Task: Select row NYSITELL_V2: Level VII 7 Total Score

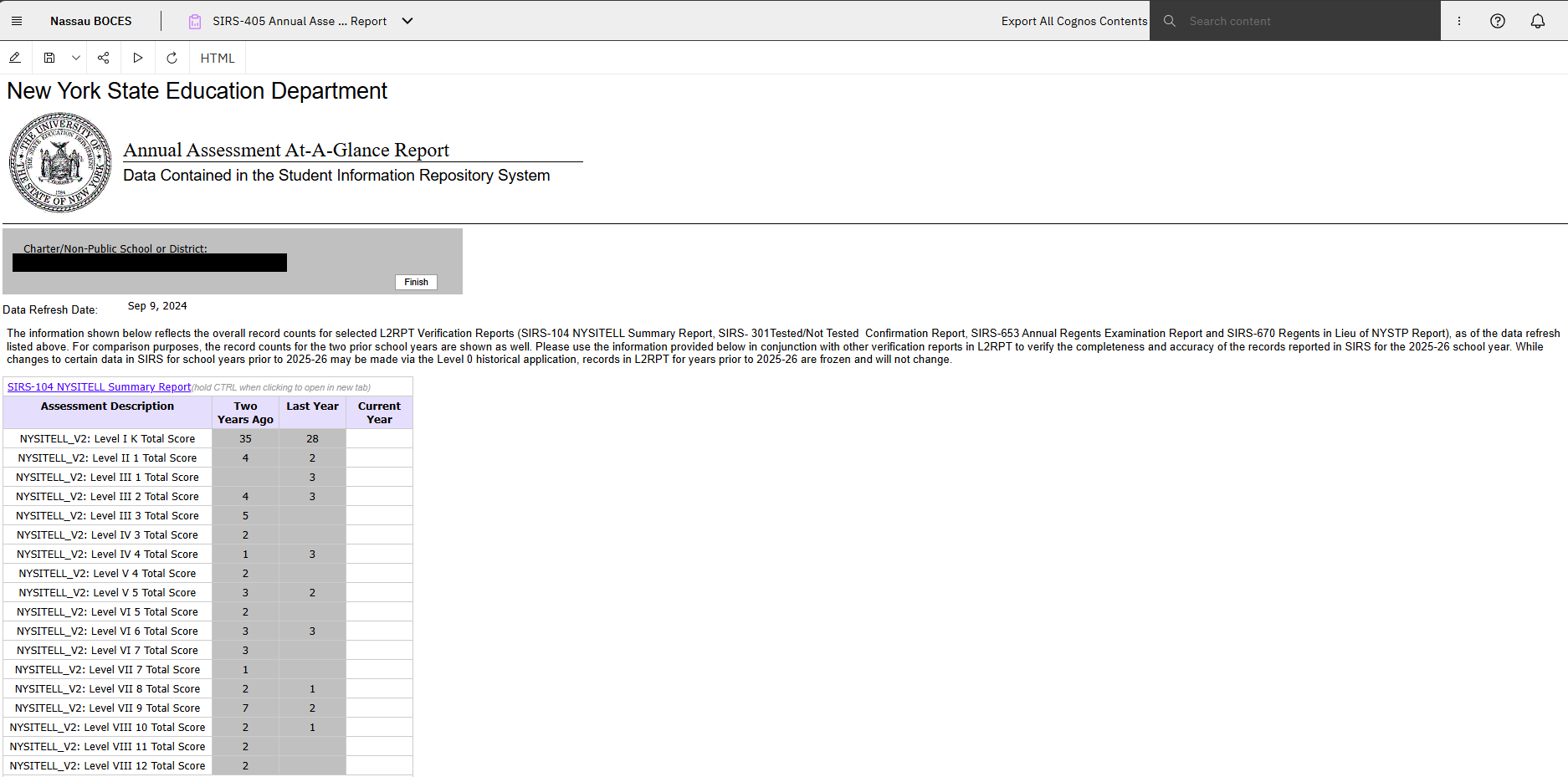Action: click(x=208, y=669)
